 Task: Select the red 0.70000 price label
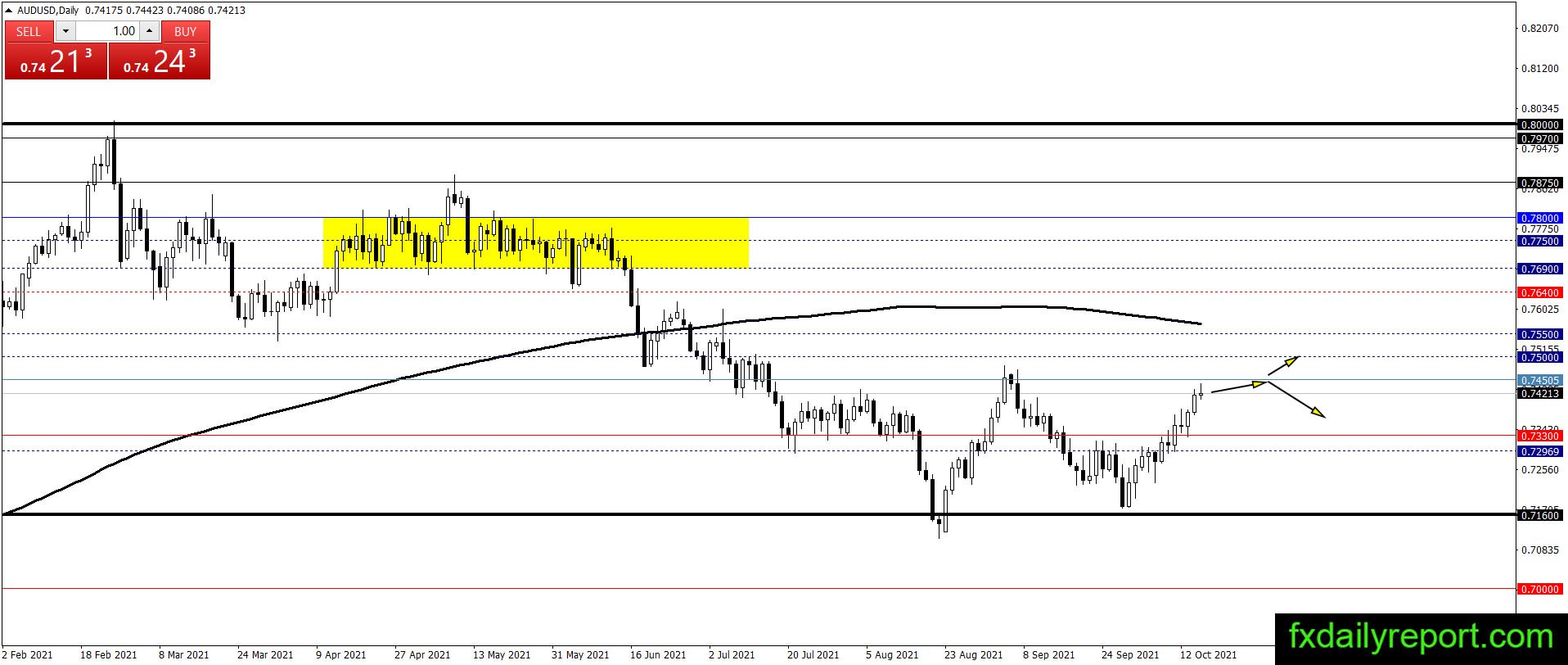click(x=1539, y=590)
